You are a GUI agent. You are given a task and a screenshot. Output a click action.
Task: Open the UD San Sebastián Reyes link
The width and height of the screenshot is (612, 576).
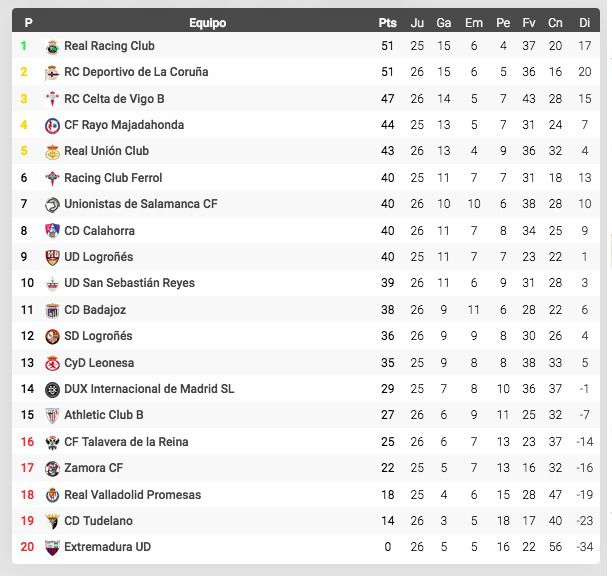(x=129, y=283)
